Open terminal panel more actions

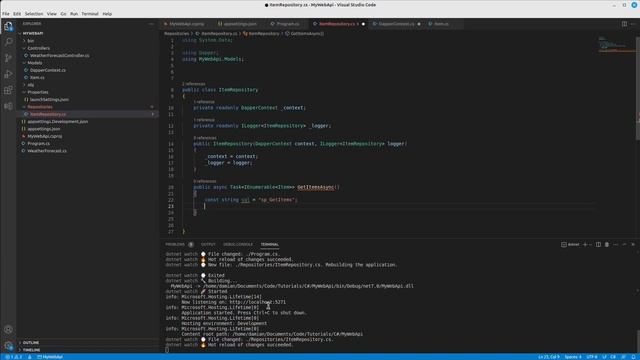(x=616, y=244)
